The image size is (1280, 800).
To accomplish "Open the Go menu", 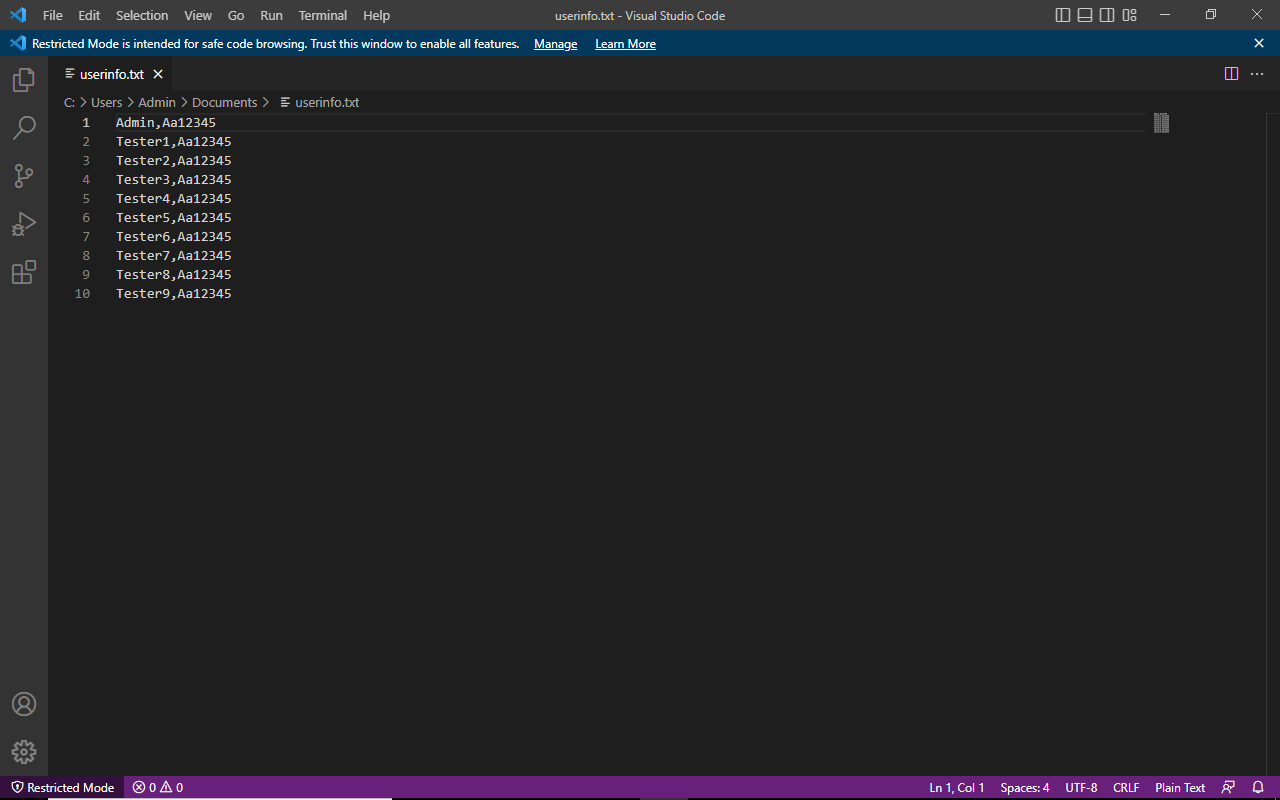I will [x=236, y=15].
